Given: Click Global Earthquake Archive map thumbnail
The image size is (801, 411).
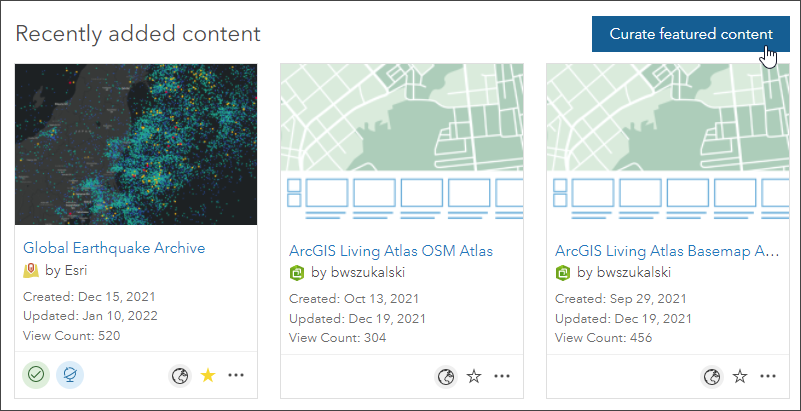Looking at the screenshot, I should 136,145.
